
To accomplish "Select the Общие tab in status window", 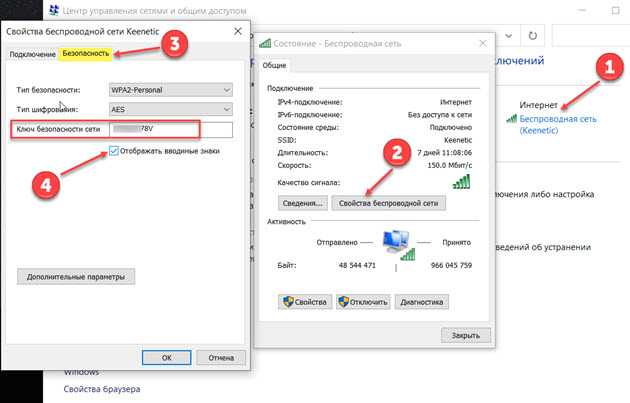I will click(274, 65).
